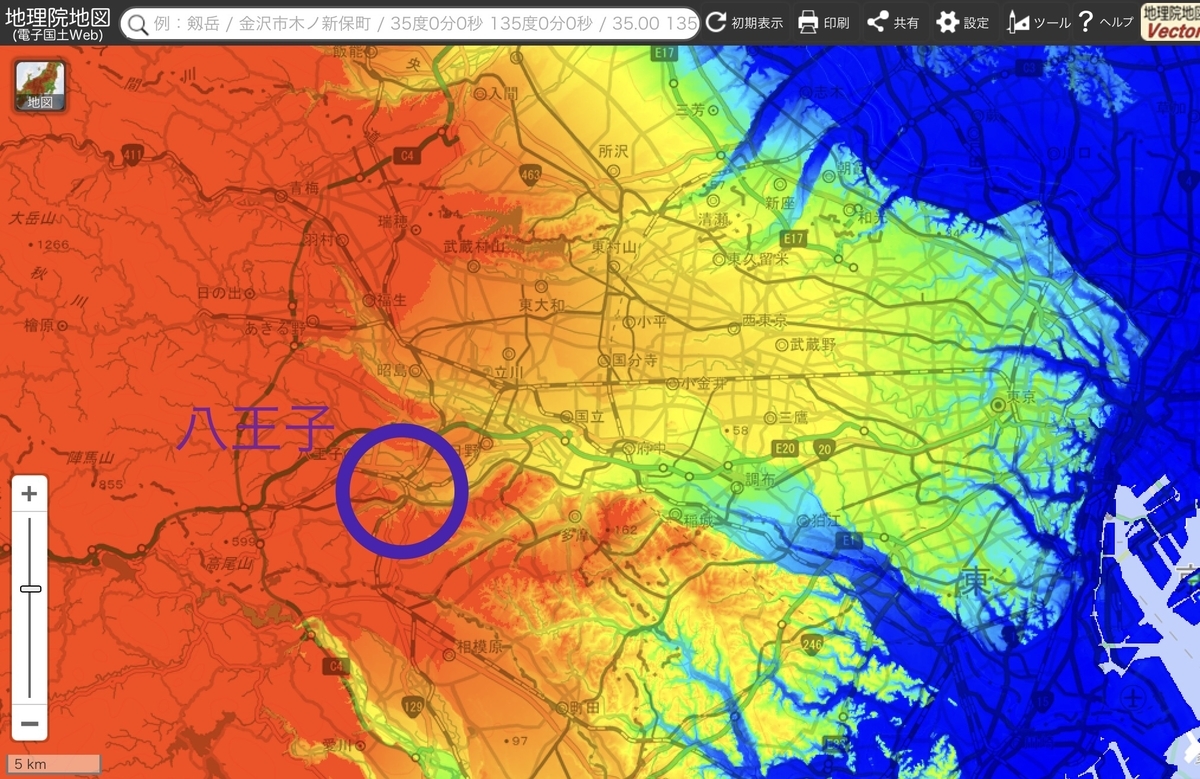Screen dimensions: 1200x779
Task: Click the 西東京 city label
Action: [765, 320]
